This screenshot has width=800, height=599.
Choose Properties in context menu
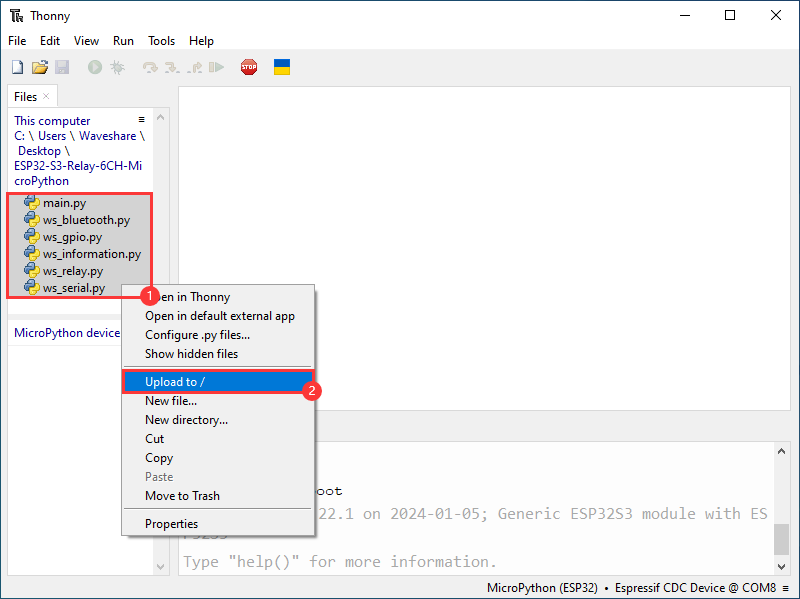click(x=218, y=524)
